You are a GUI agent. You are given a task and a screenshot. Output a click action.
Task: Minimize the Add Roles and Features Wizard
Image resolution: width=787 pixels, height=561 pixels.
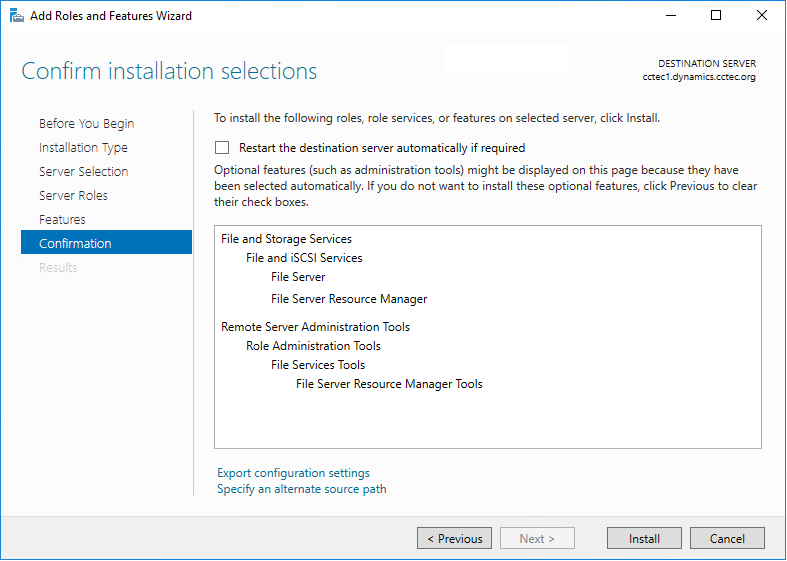point(670,15)
